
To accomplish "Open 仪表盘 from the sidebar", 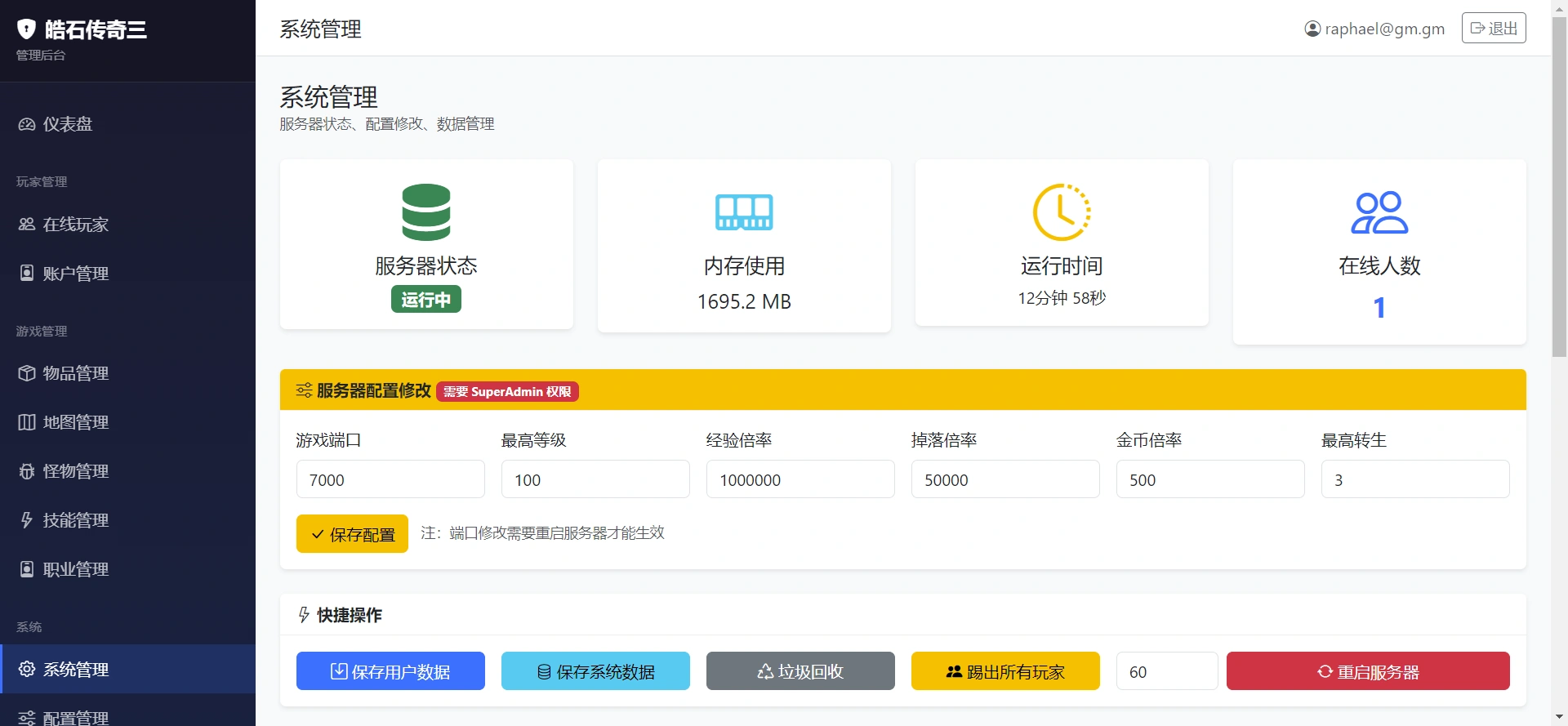I will pyautogui.click(x=67, y=124).
